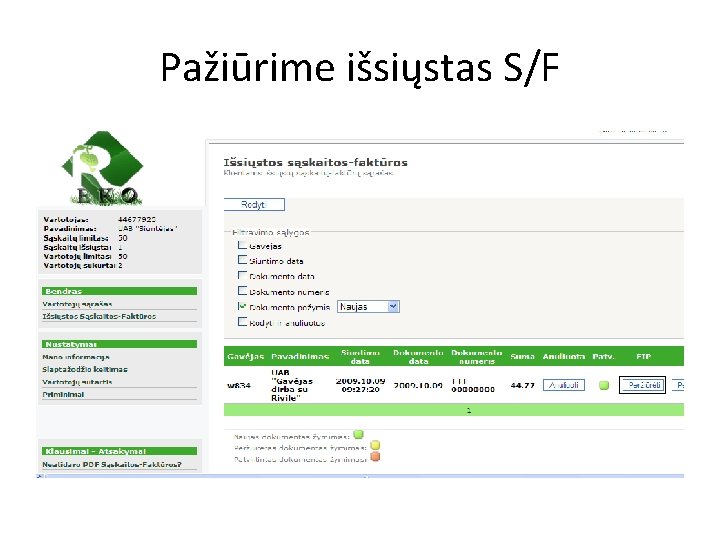Open Mano informacija settings link
The image size is (720, 540).
click(x=76, y=357)
